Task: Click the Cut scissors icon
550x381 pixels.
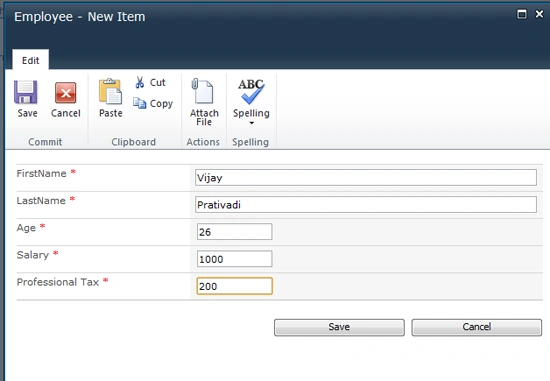Action: [x=140, y=82]
